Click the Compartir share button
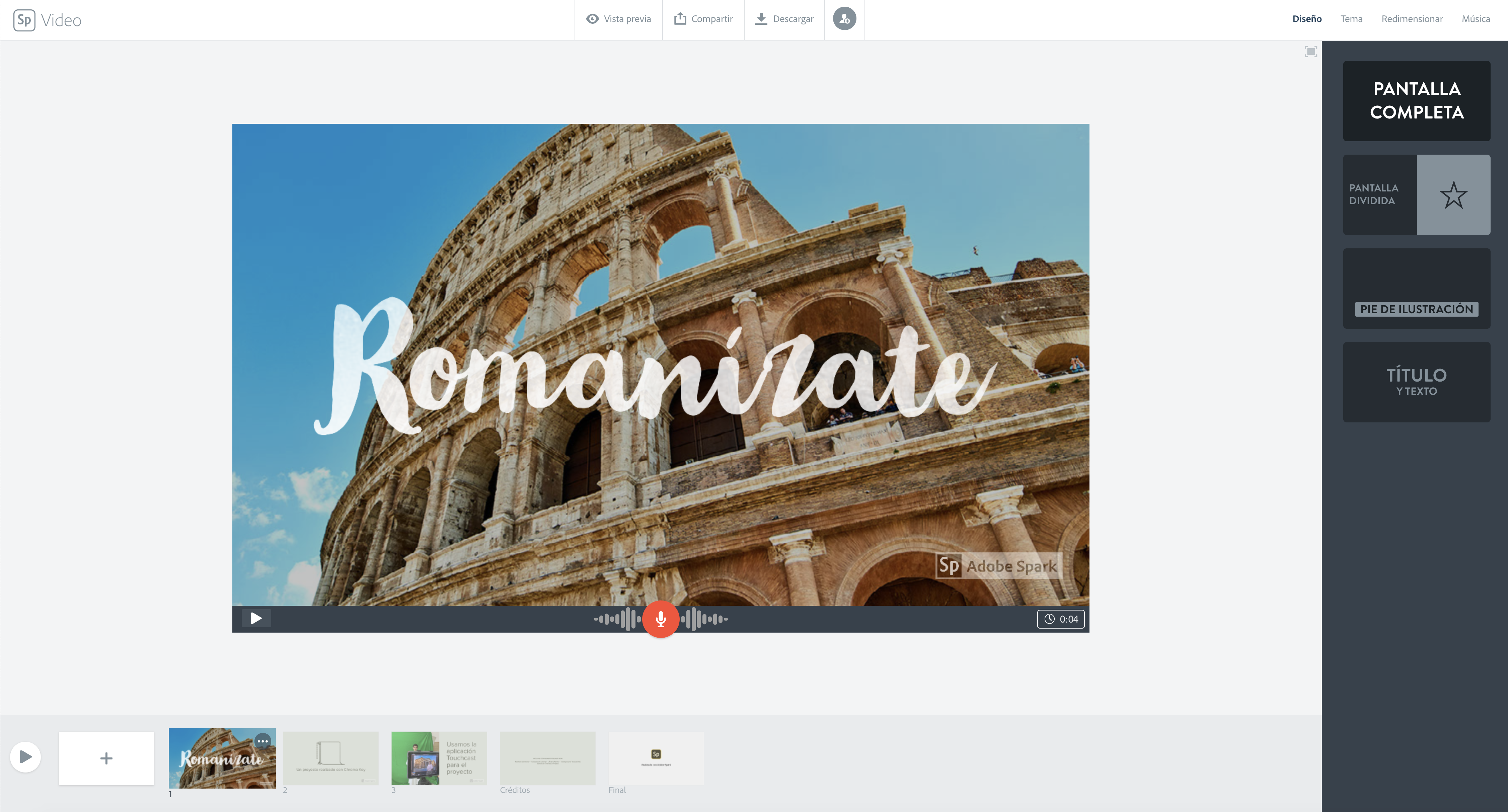The height and width of the screenshot is (812, 1508). [703, 19]
